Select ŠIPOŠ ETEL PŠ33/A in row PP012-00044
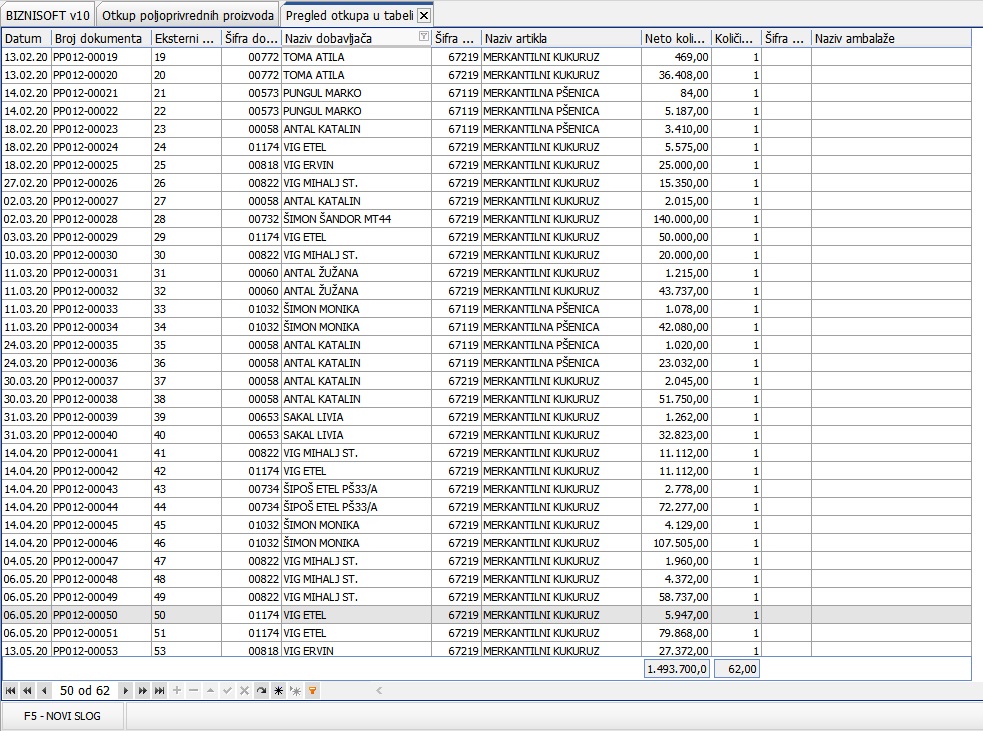Screen dimensions: 983x731 coord(357,507)
